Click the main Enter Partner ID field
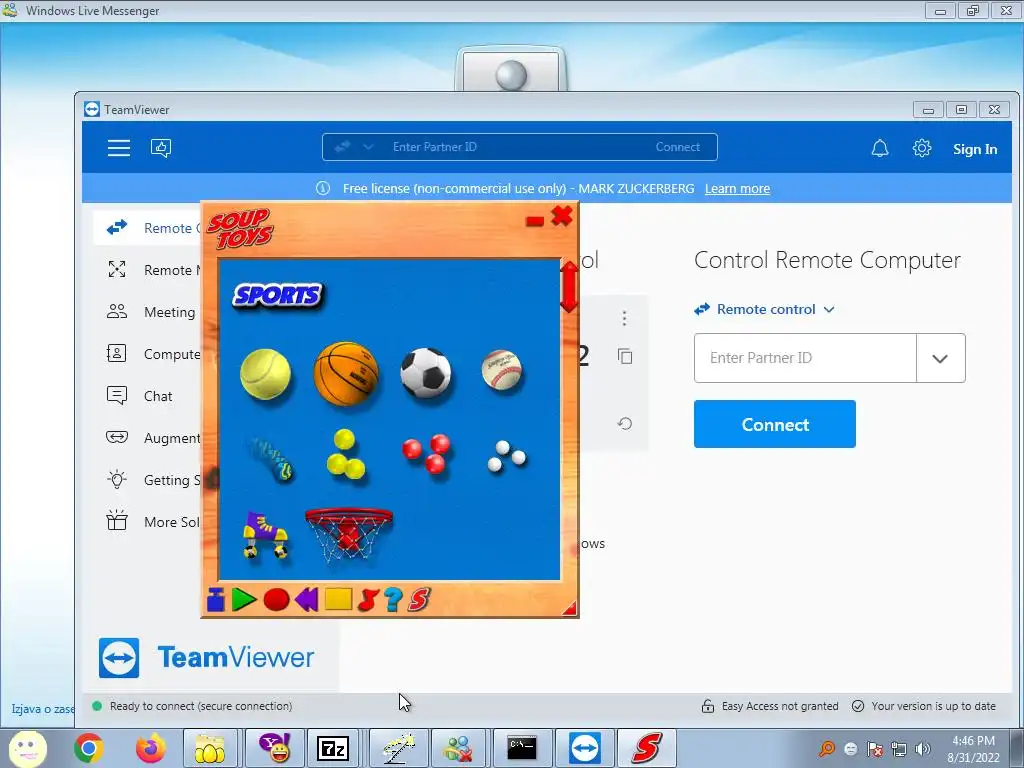The height and width of the screenshot is (768, 1024). (x=805, y=358)
